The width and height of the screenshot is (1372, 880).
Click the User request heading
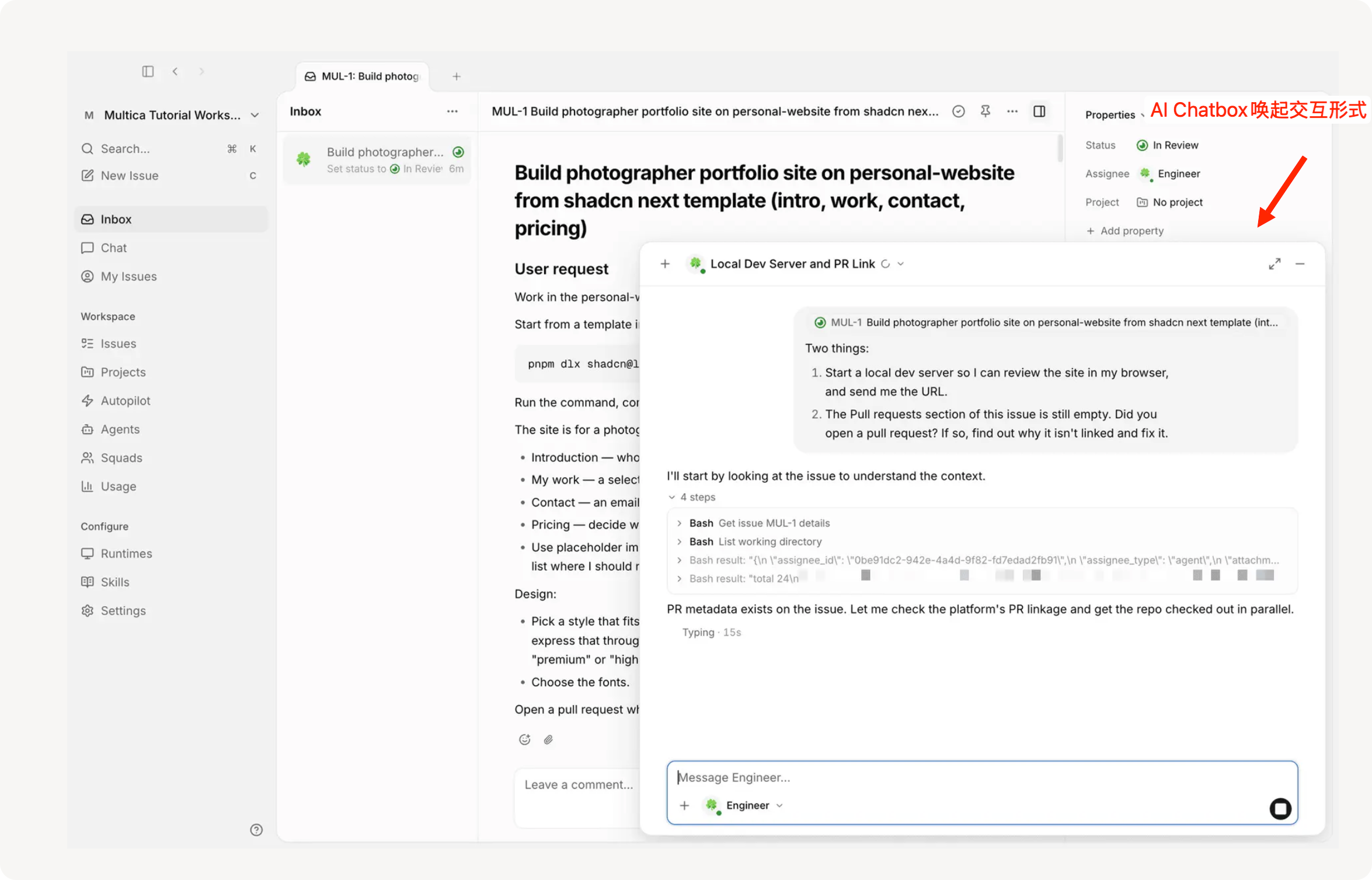[x=561, y=269]
